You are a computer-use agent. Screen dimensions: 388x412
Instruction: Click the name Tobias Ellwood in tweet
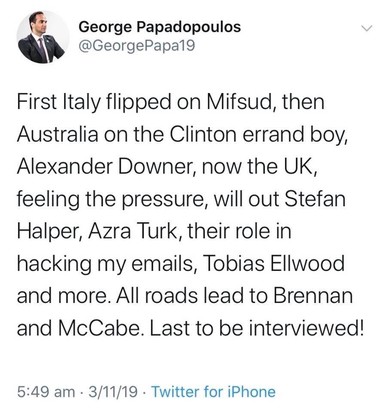point(274,263)
